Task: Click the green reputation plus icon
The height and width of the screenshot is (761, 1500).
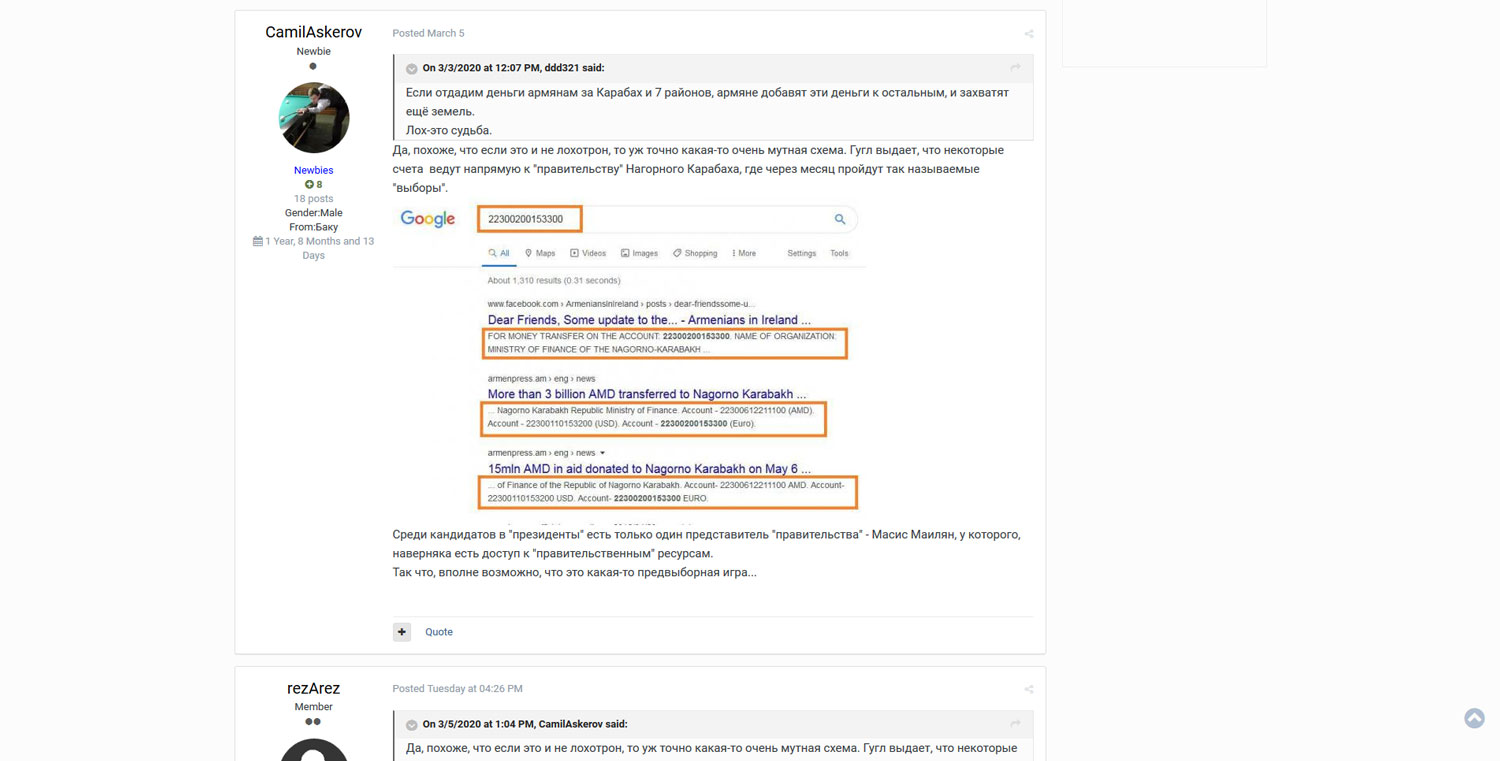Action: click(x=309, y=185)
